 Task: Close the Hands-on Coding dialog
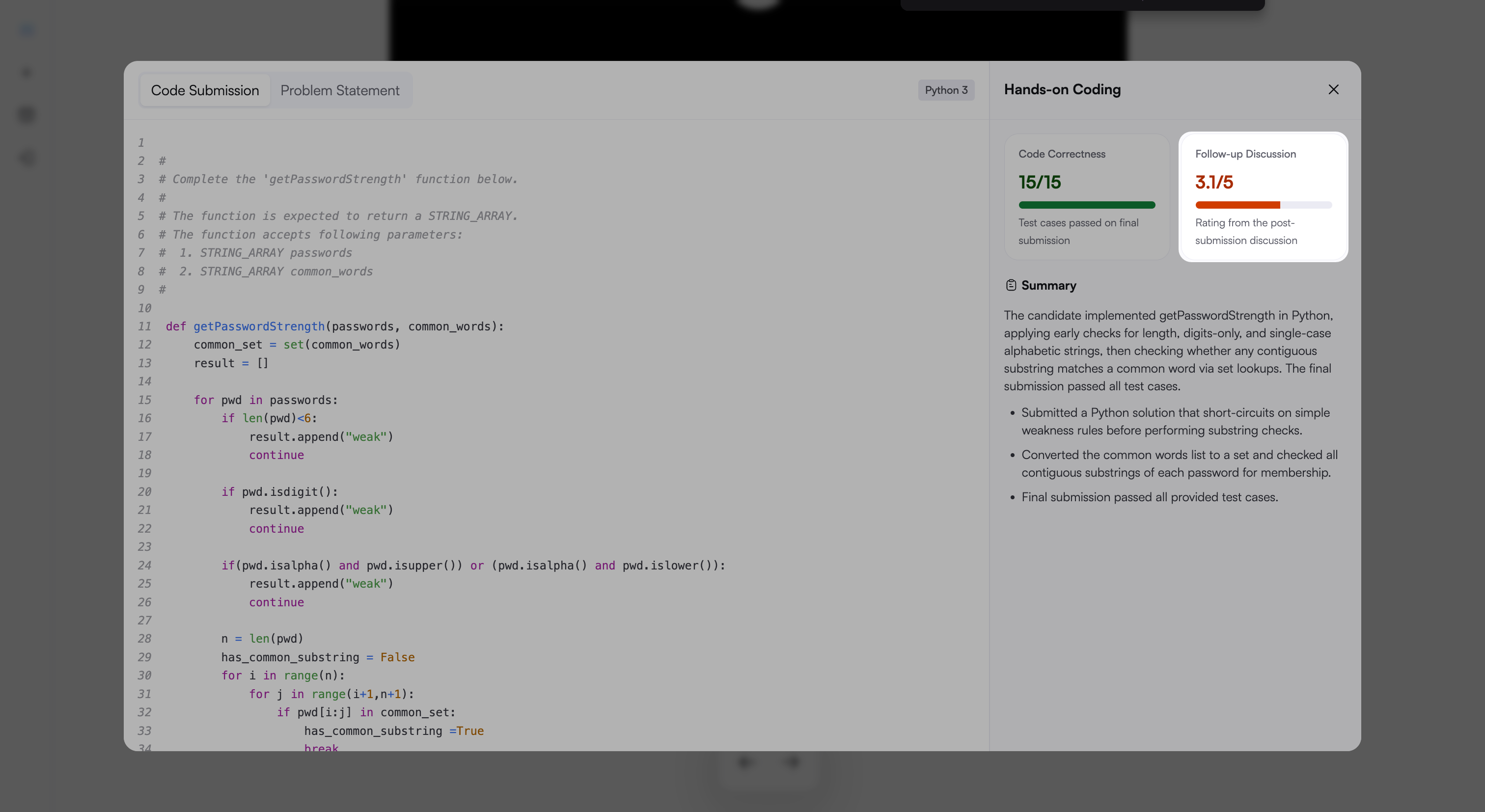(x=1333, y=89)
